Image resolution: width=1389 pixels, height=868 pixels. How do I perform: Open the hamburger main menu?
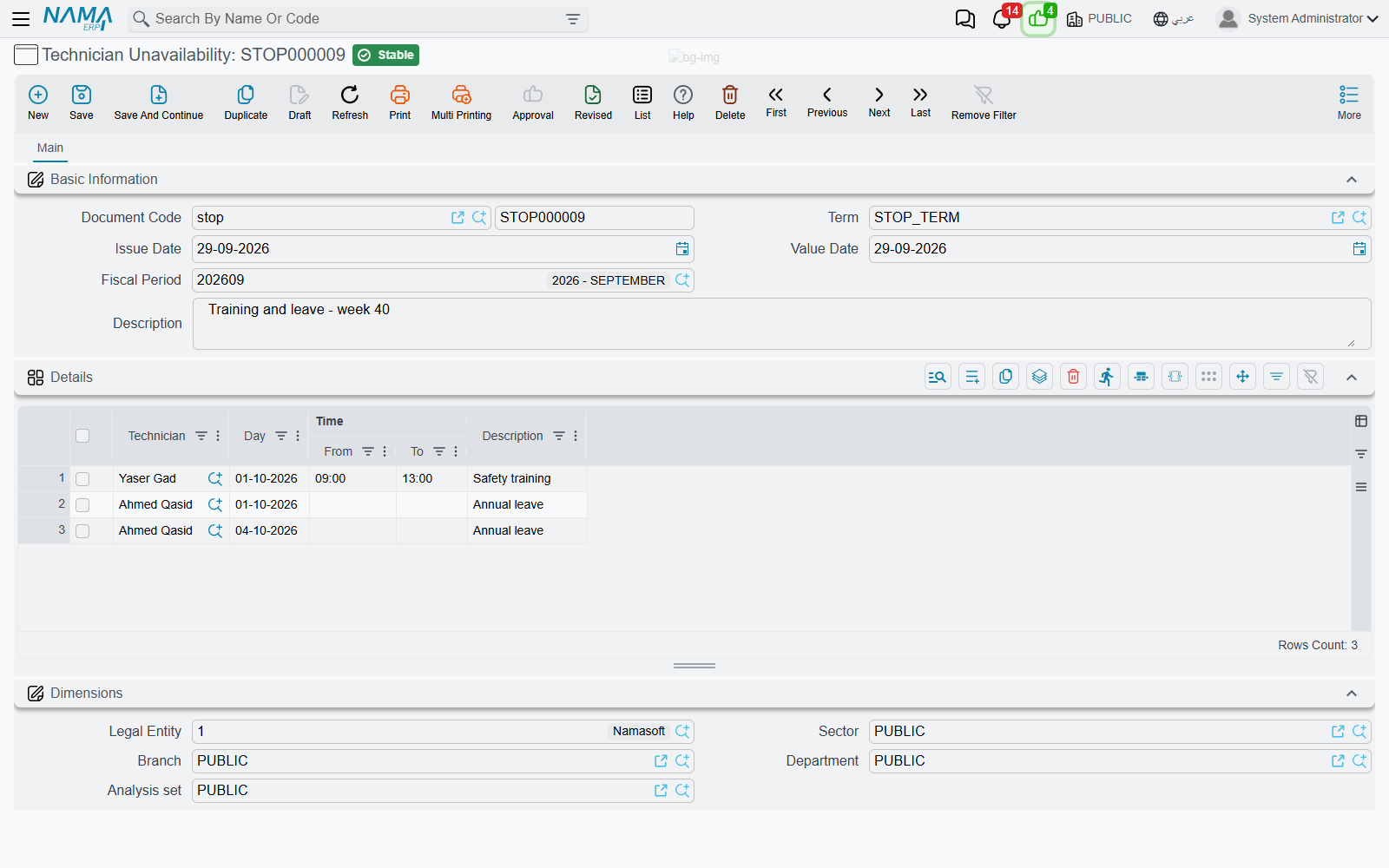pyautogui.click(x=21, y=18)
